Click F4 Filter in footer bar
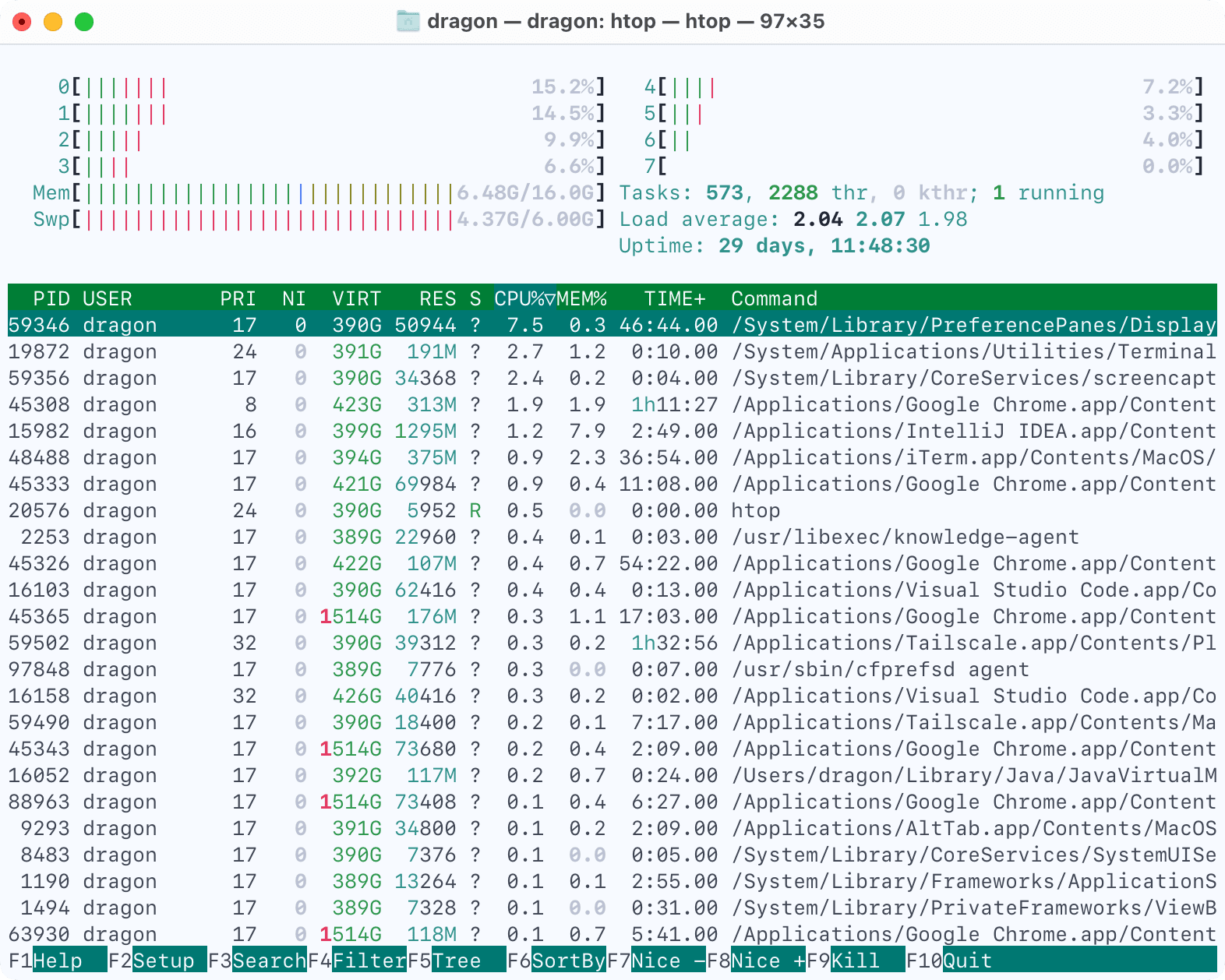 357,961
